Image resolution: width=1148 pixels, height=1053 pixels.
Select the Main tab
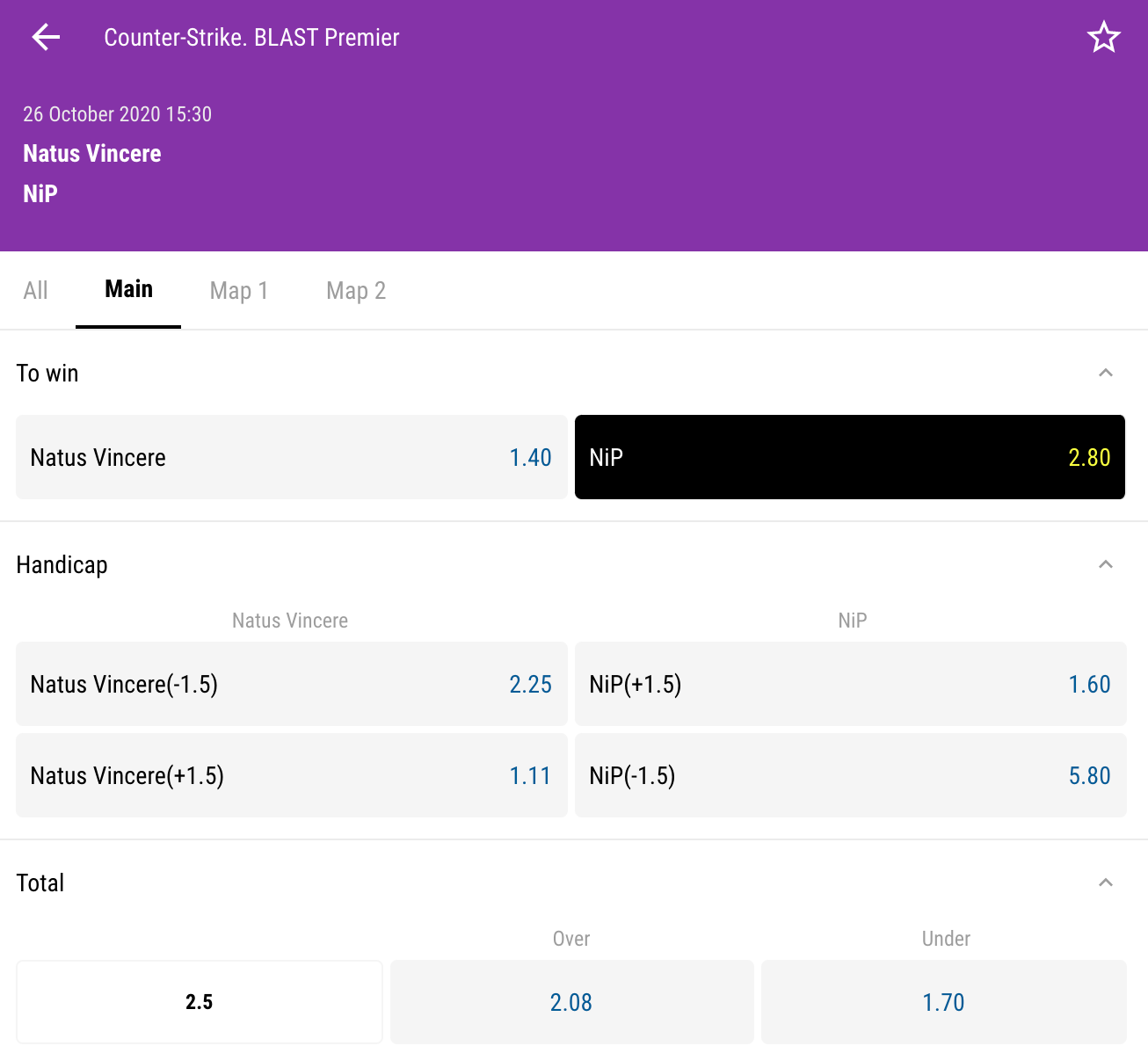point(128,289)
